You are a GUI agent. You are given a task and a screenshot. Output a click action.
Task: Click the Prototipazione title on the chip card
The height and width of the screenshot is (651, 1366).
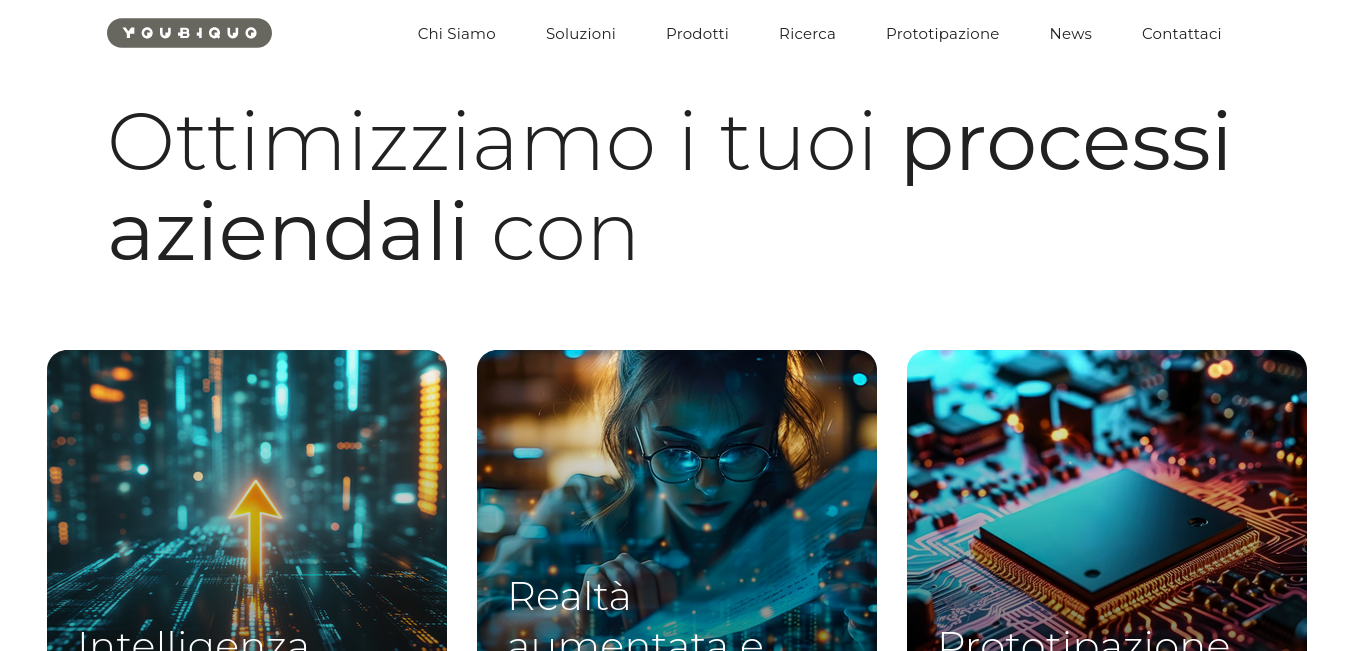pos(1083,638)
